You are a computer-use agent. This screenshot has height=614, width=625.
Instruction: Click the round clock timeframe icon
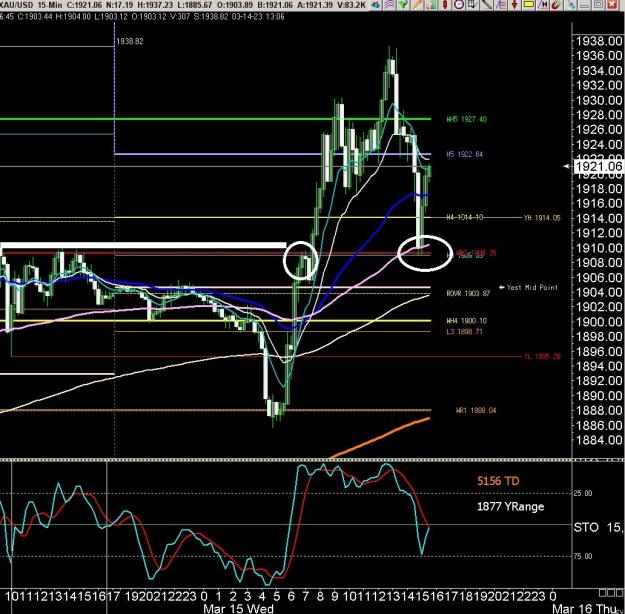(x=459, y=4)
